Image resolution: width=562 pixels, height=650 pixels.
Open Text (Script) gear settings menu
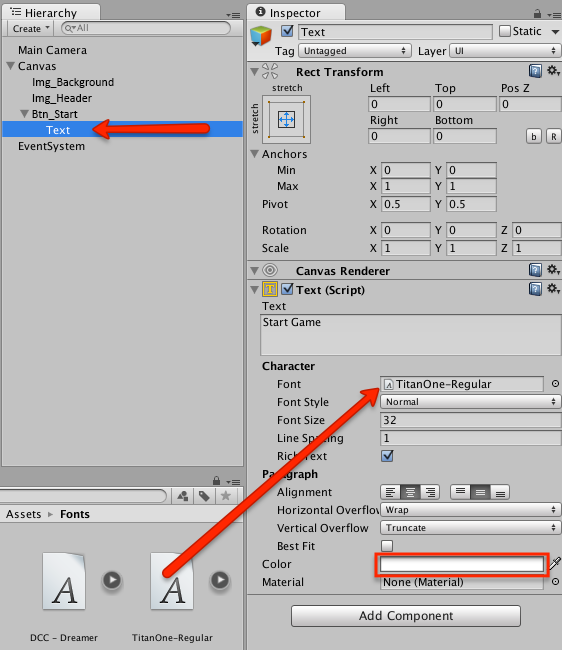point(553,289)
